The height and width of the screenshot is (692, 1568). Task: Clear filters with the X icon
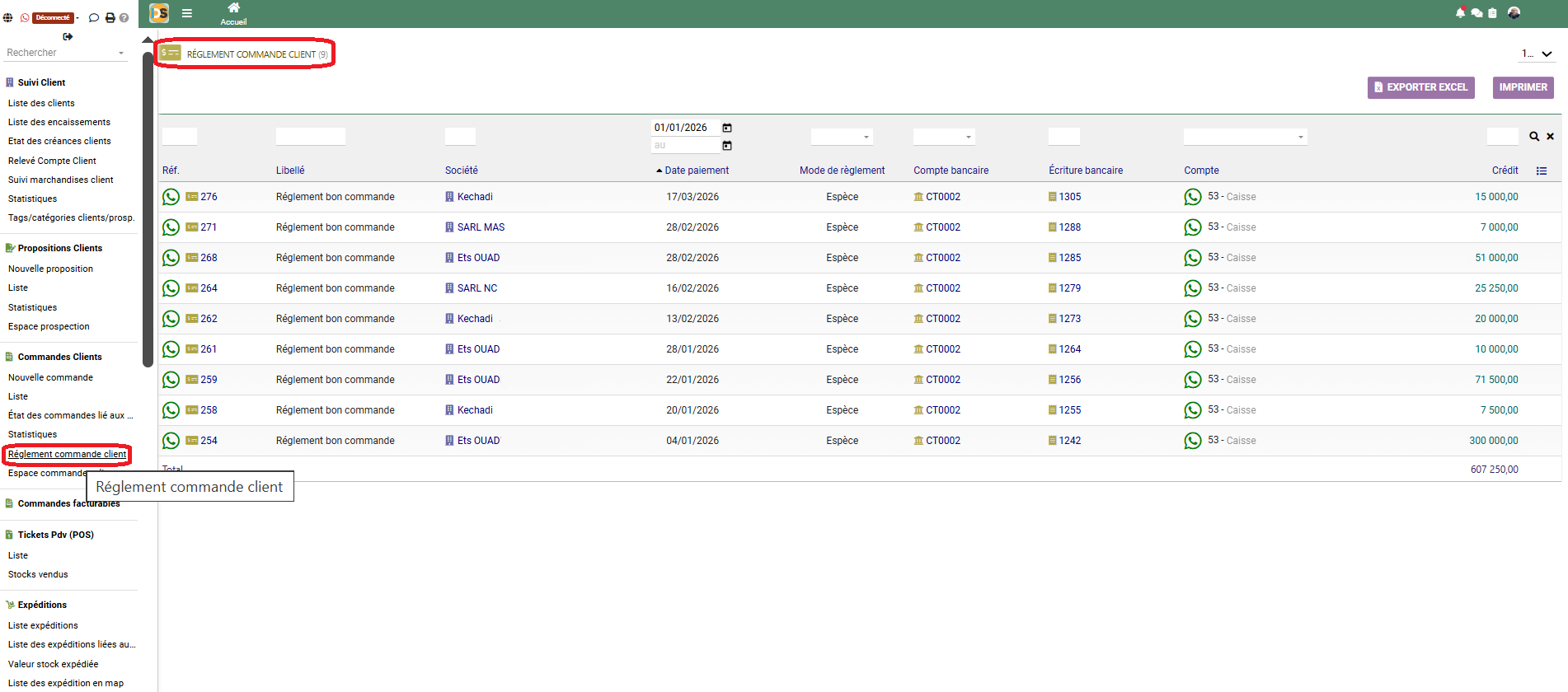(x=1550, y=137)
